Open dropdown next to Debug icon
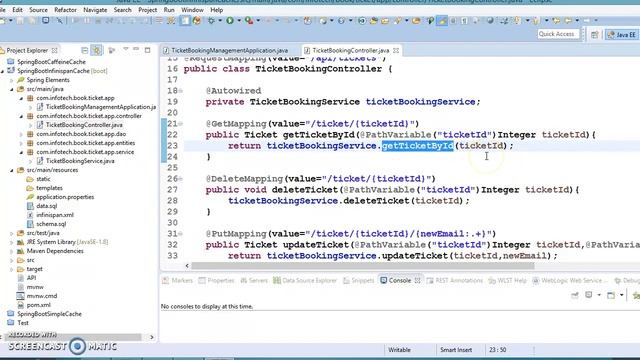The width and height of the screenshot is (640, 360). click(220, 20)
